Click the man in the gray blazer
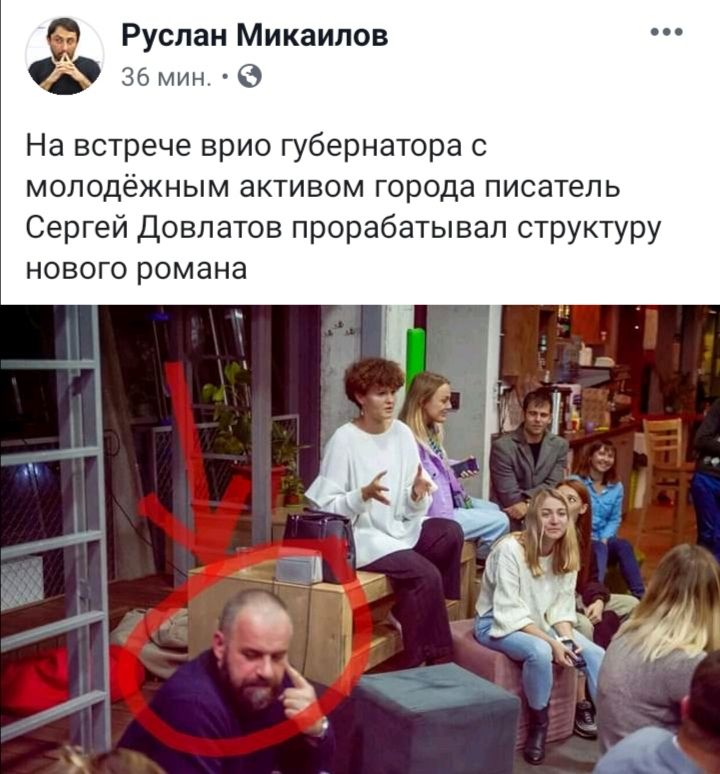Image resolution: width=720 pixels, height=774 pixels. click(528, 454)
